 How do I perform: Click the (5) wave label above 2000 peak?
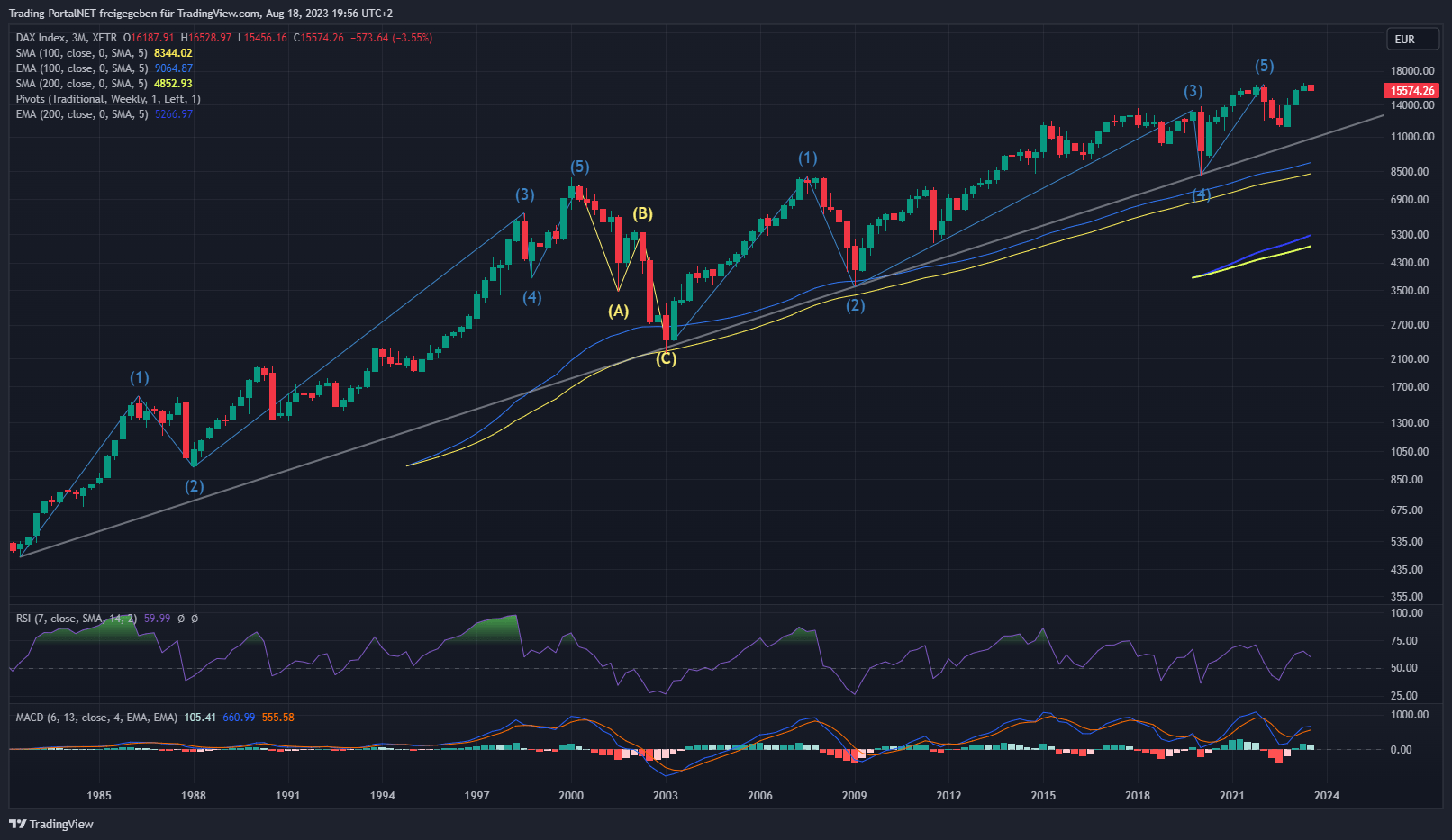[579, 167]
